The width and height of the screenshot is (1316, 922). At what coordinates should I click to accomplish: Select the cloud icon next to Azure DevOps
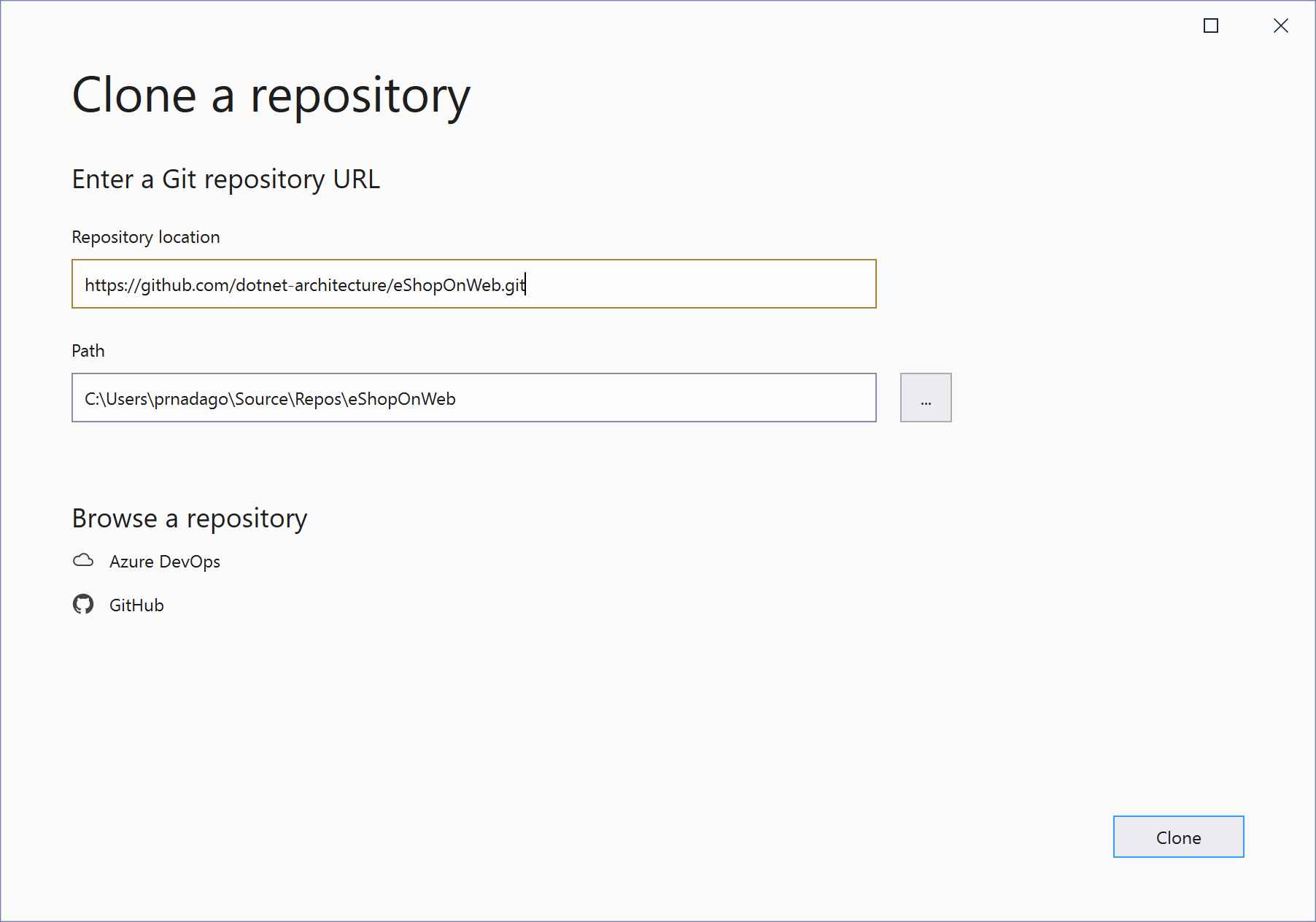[84, 560]
